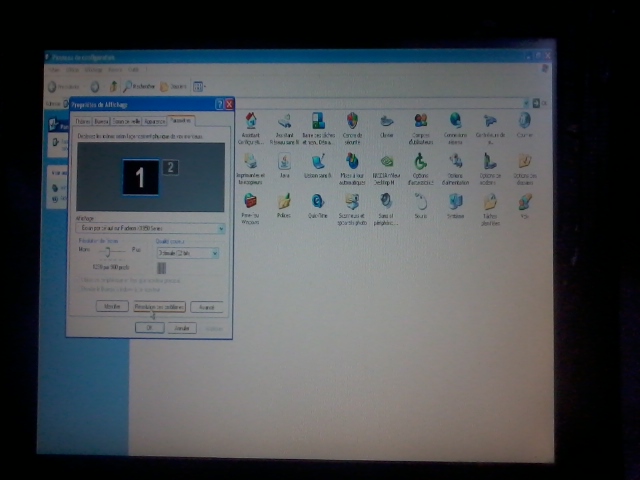
Task: Open the Souris mouse icon
Action: [421, 206]
